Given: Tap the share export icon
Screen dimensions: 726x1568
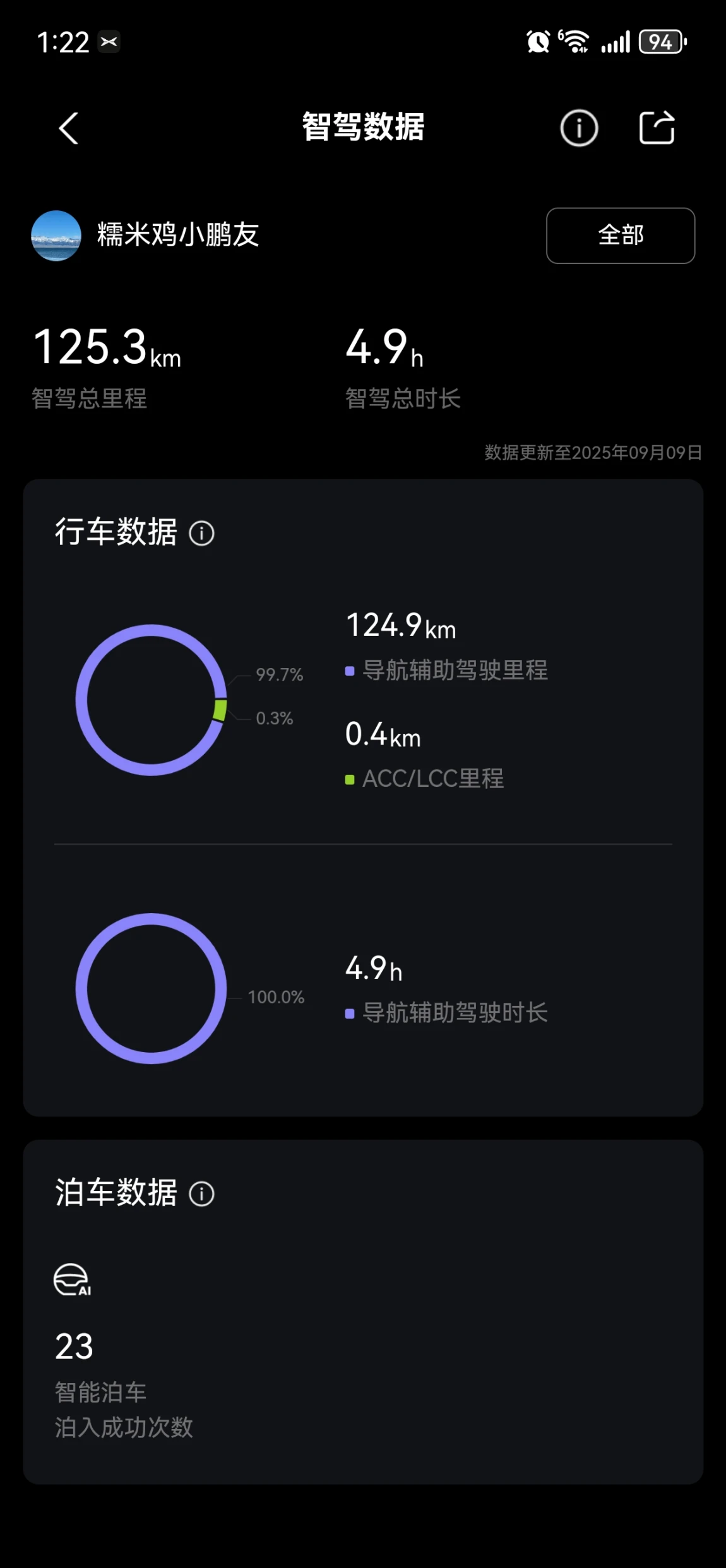Looking at the screenshot, I should (x=657, y=128).
